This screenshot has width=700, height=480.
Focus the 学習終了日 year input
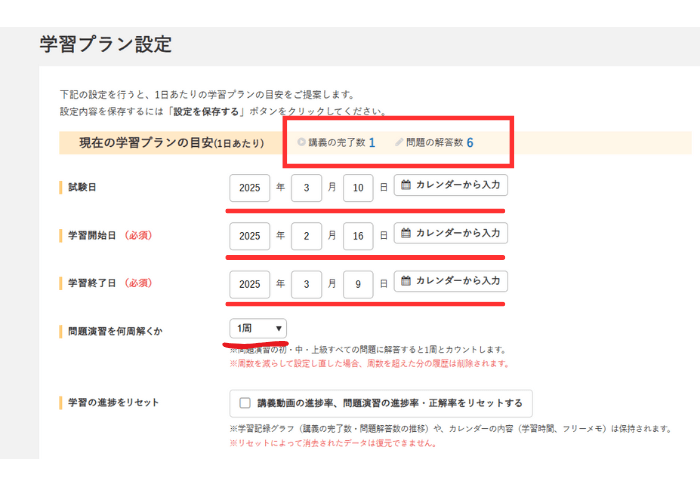click(x=249, y=284)
